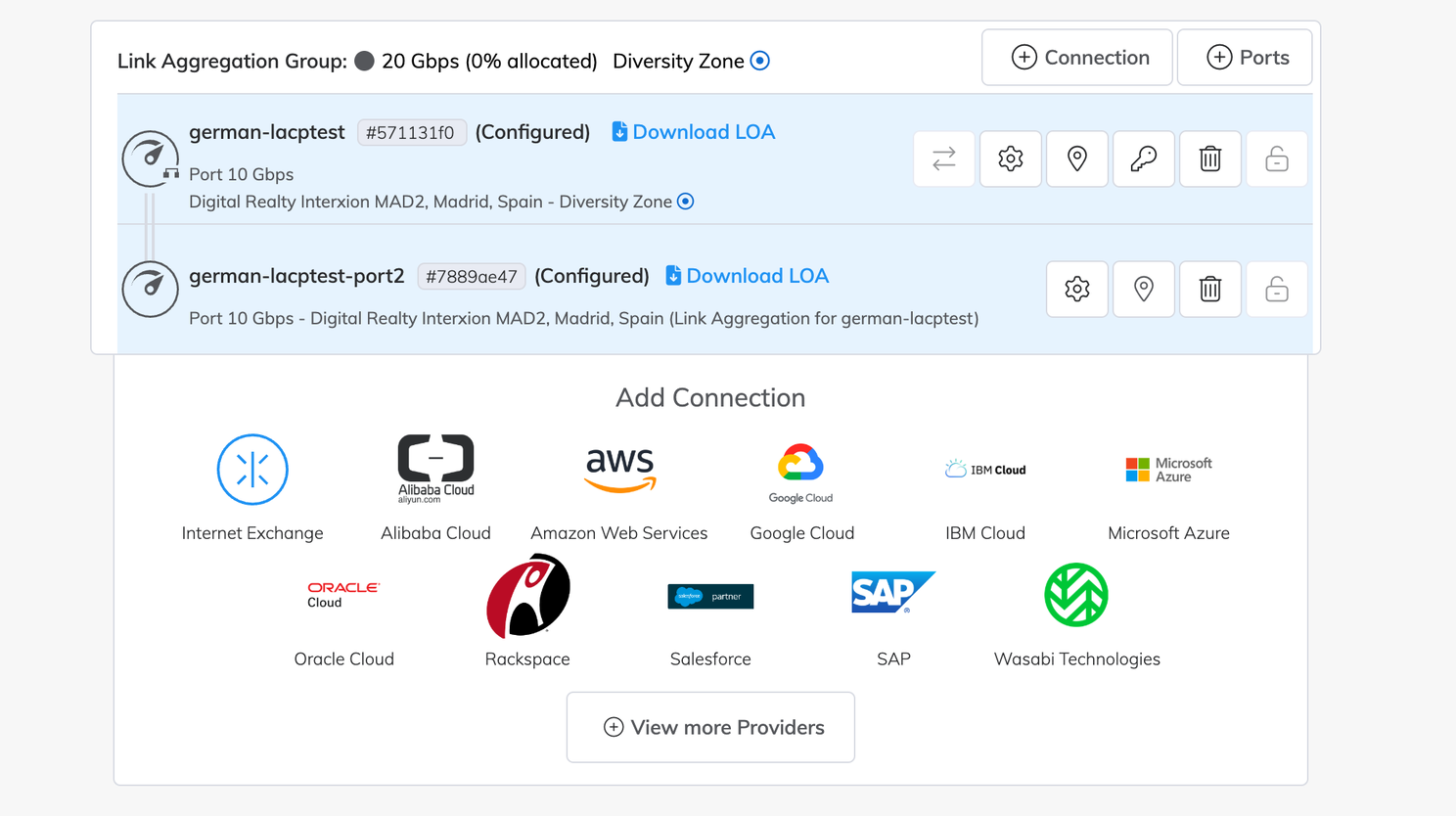Open settings gear for german-lacptest-port2
This screenshot has width=1456, height=816.
click(x=1077, y=289)
